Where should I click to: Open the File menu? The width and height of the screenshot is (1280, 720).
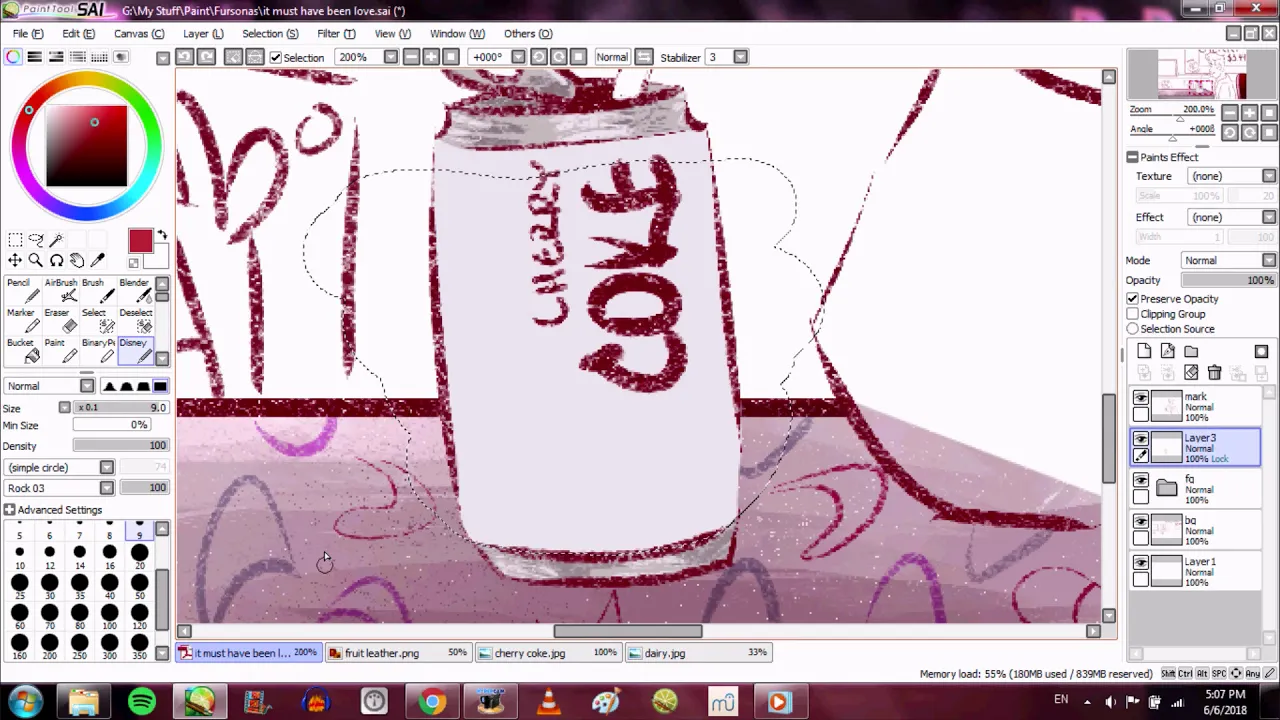tap(27, 33)
